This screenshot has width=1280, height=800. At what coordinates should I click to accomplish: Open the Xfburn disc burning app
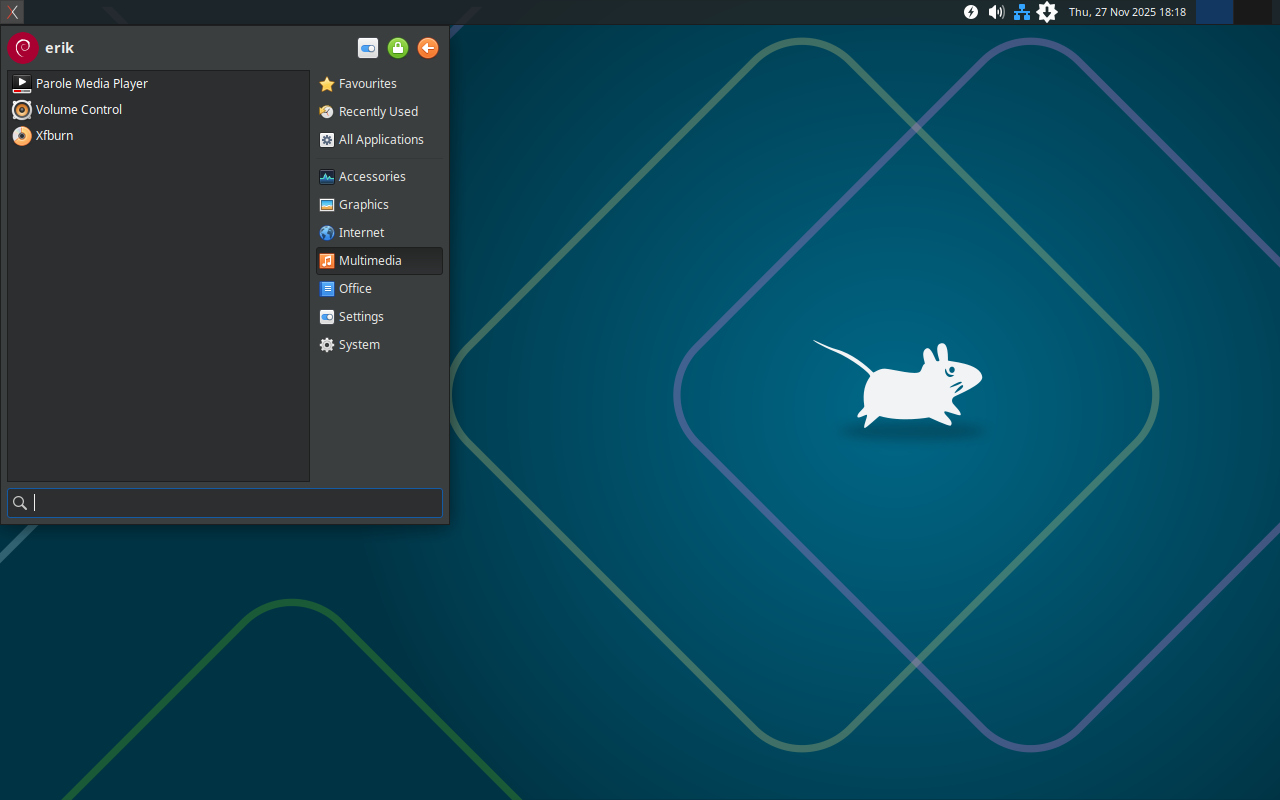[53, 135]
